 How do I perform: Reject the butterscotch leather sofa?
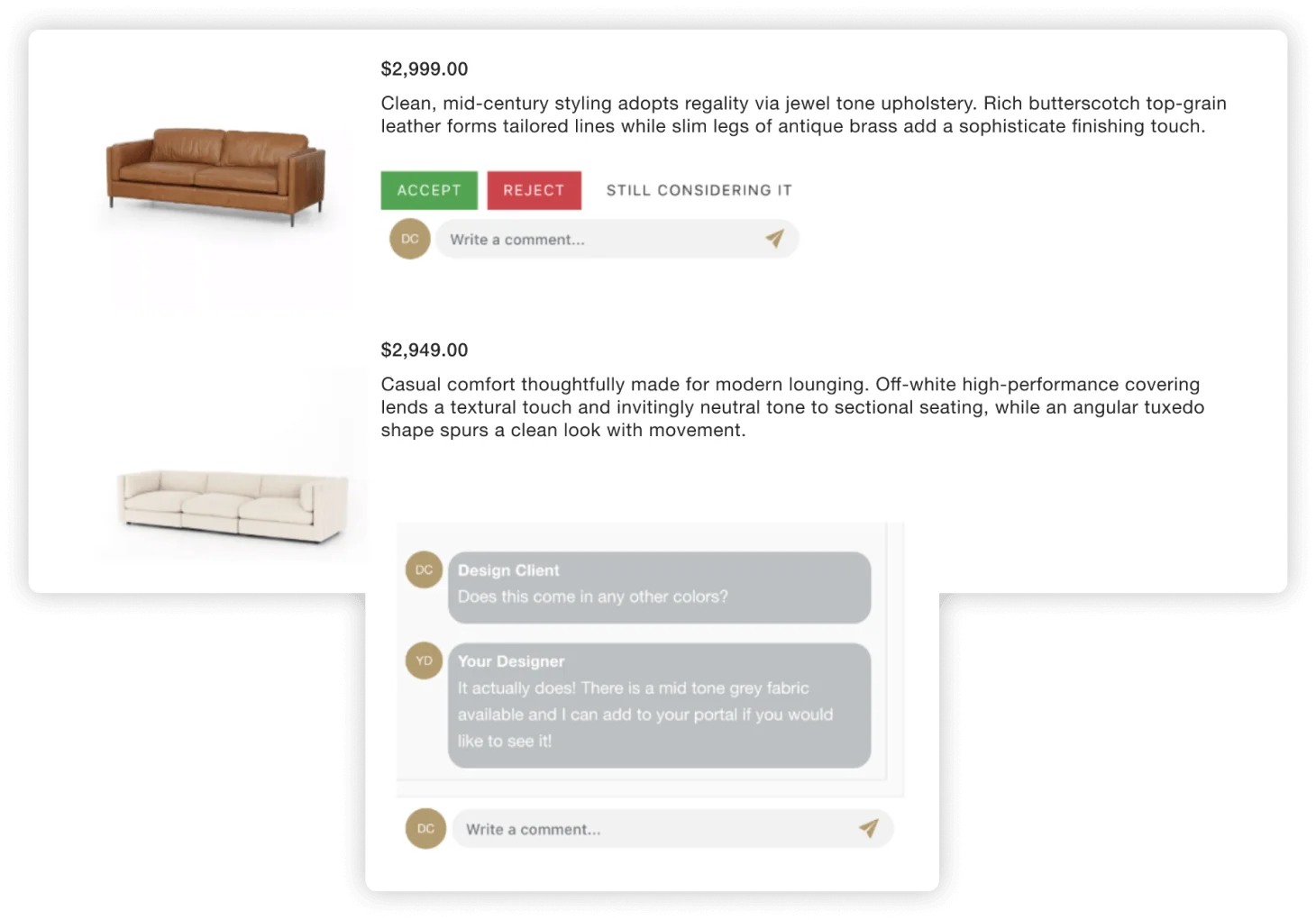(x=534, y=190)
